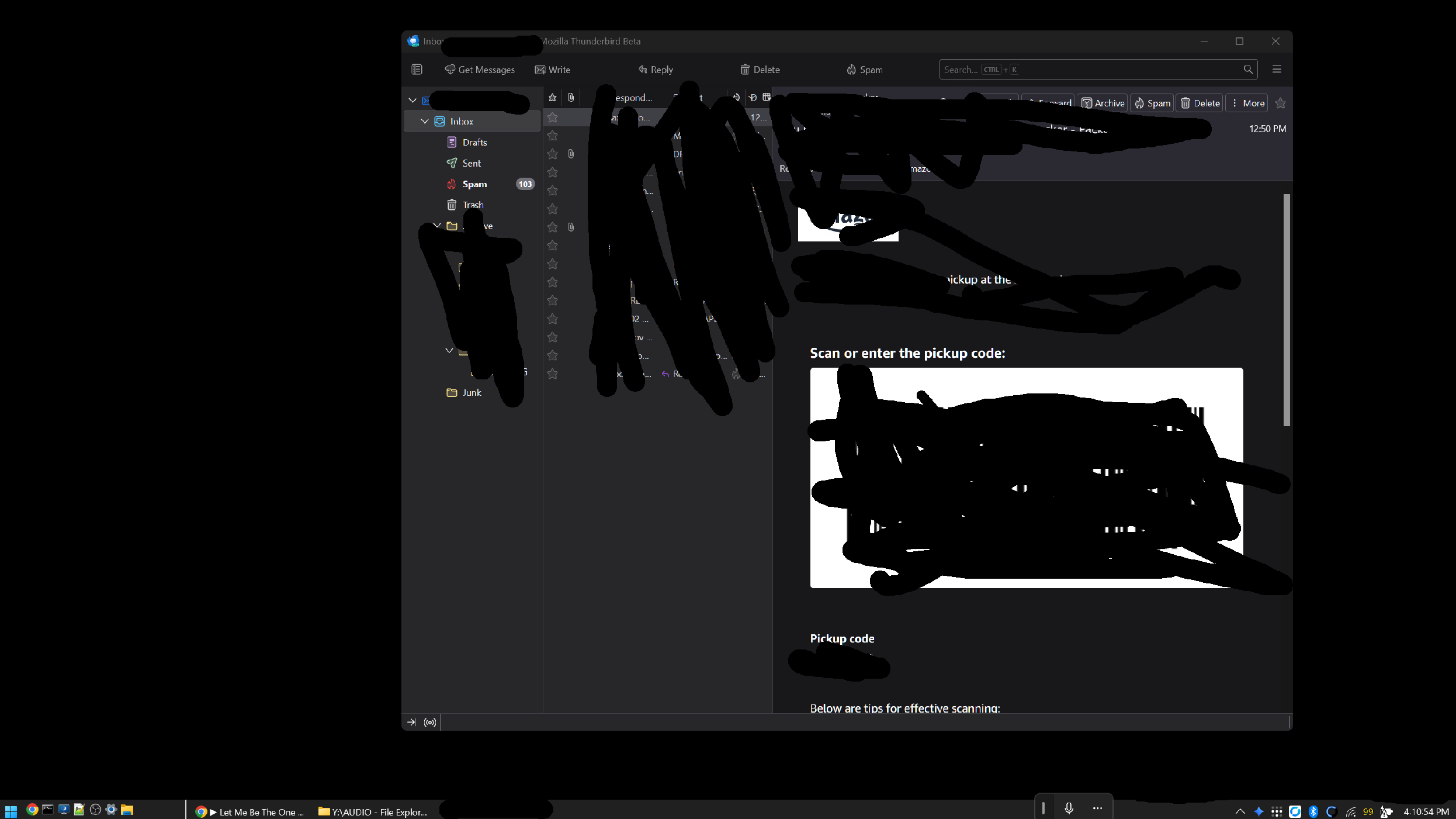Image resolution: width=1456 pixels, height=819 pixels.
Task: Toggle the folder pane spaces toolbar icon
Action: coord(417,70)
